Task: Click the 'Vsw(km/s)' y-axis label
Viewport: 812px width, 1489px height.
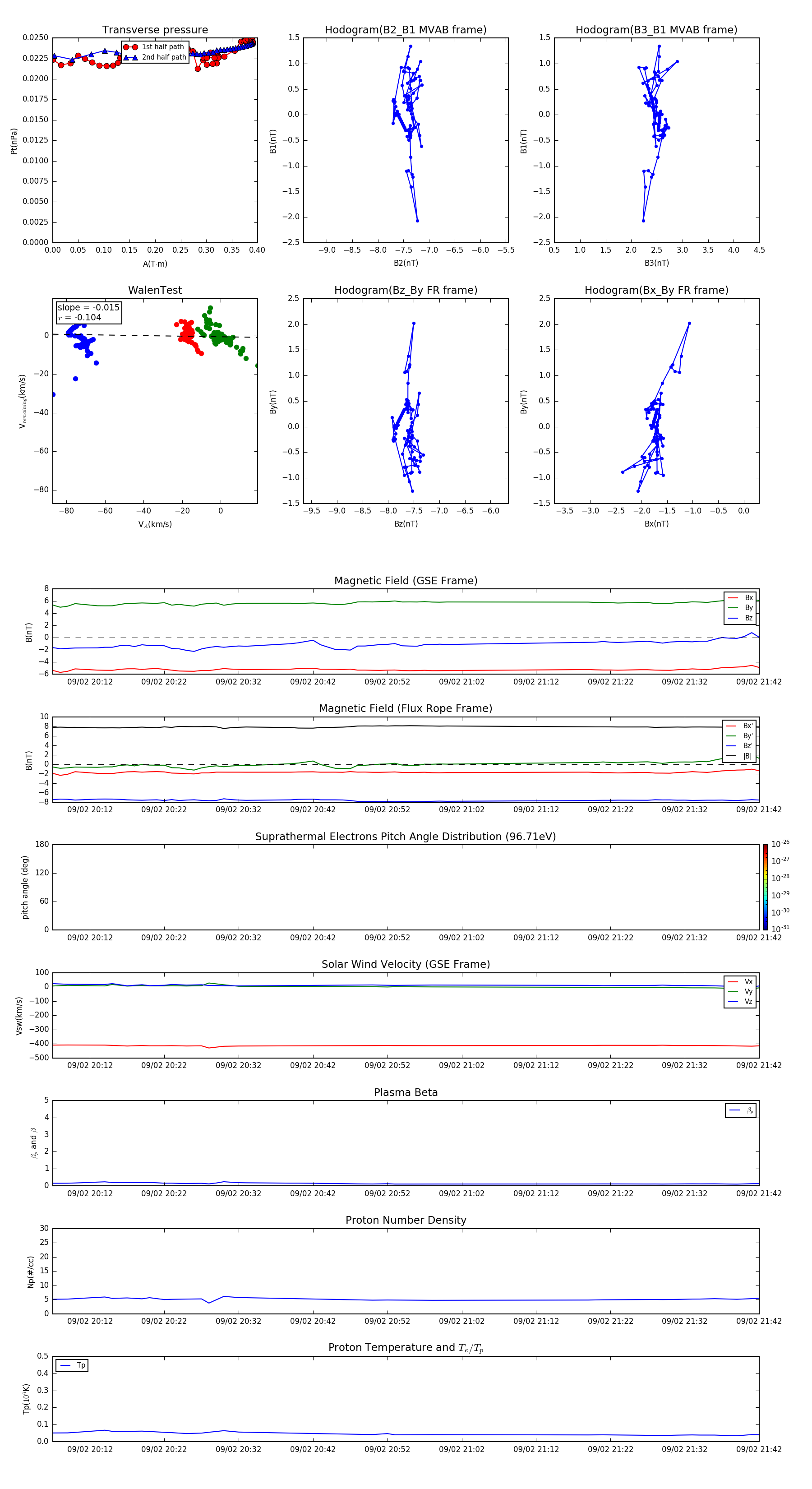Action: (x=18, y=1016)
